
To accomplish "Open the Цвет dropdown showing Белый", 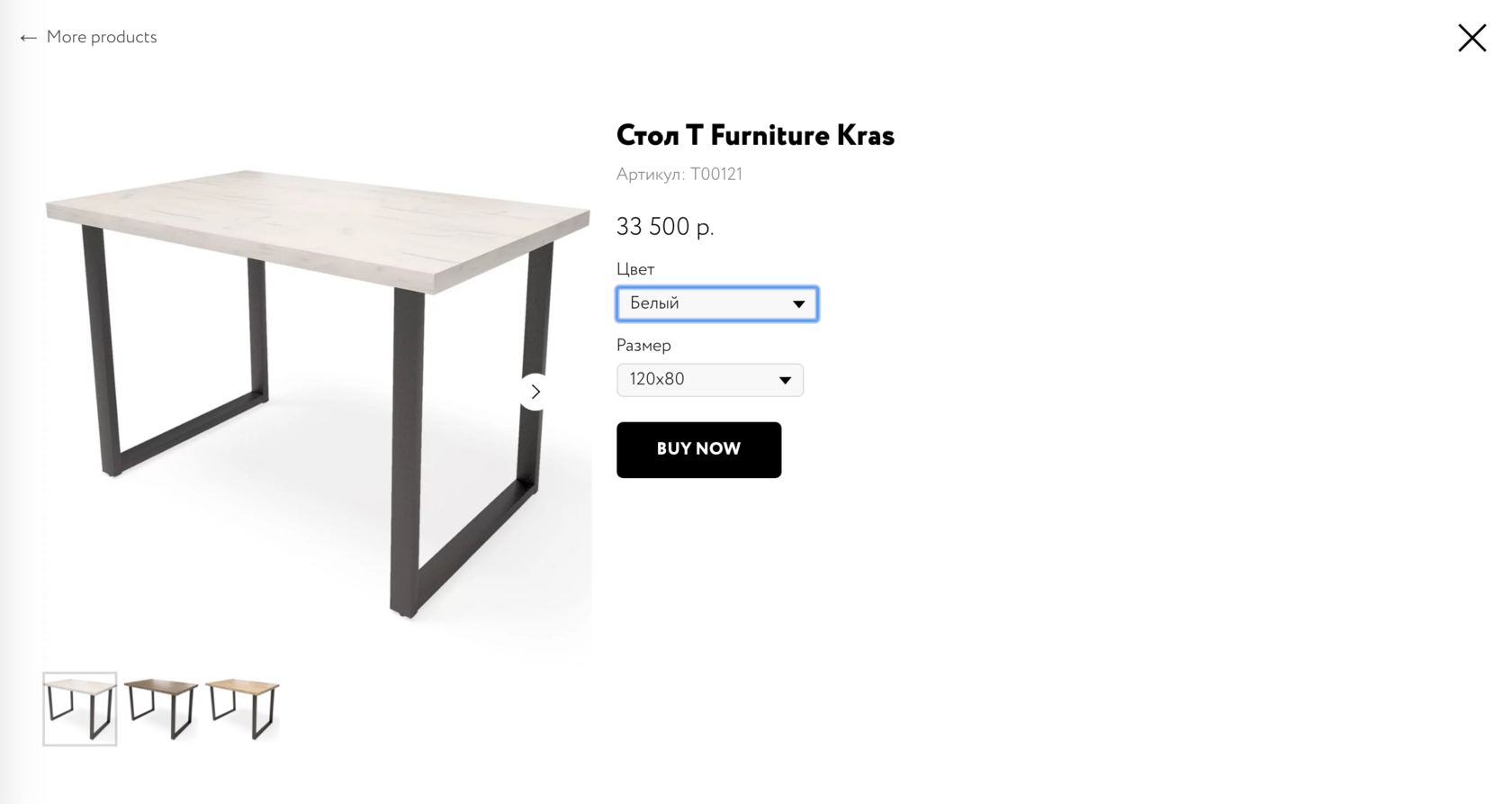I will (716, 303).
